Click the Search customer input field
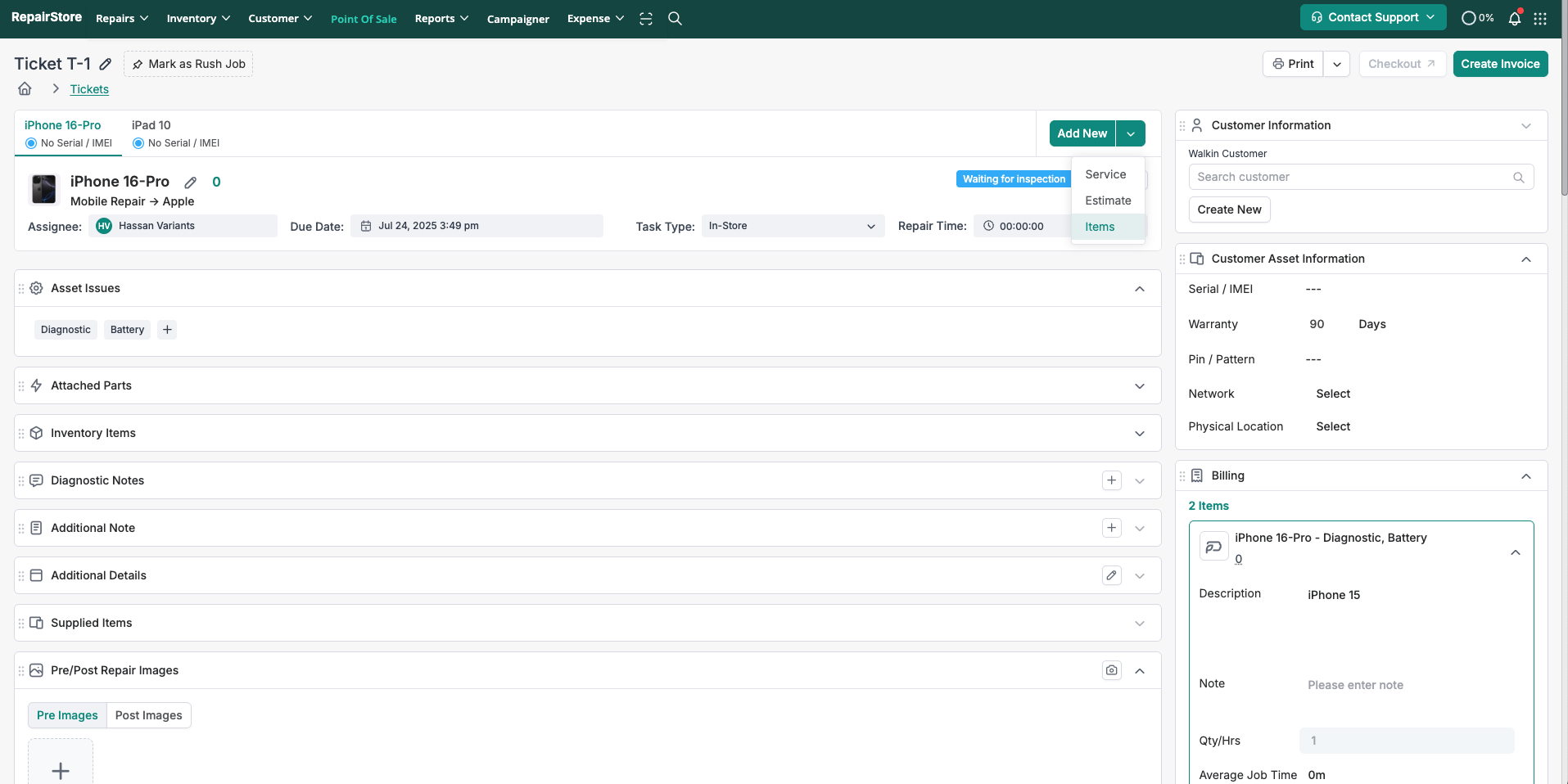 click(x=1351, y=177)
